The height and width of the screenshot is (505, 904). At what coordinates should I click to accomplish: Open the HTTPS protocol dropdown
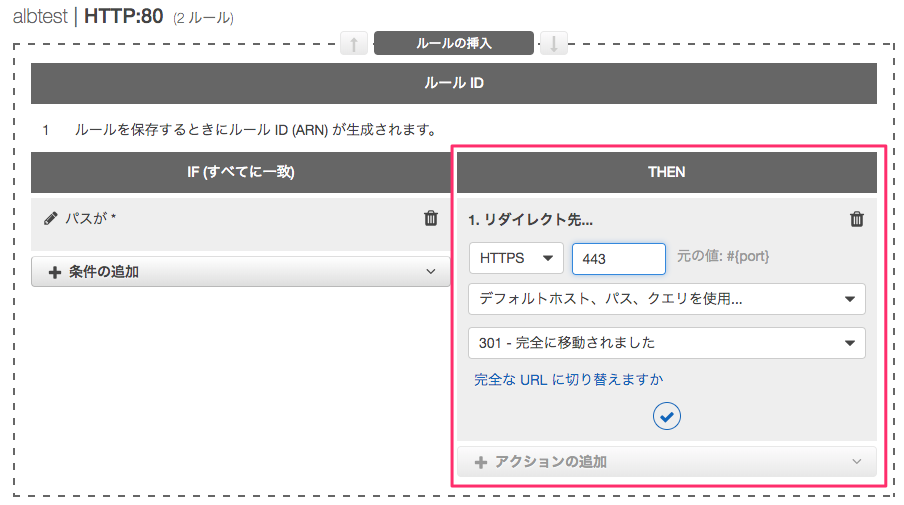coord(516,258)
